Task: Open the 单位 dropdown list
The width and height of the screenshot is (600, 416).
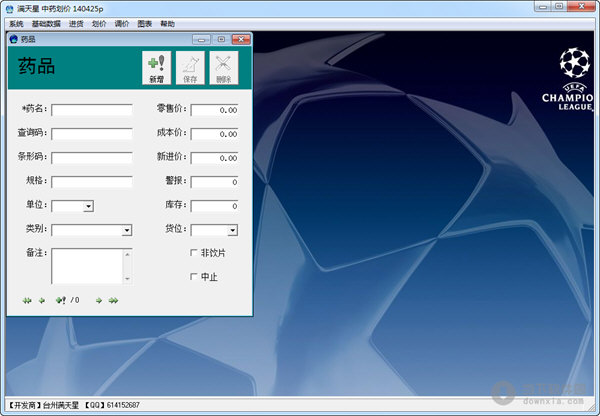Action: click(x=88, y=206)
